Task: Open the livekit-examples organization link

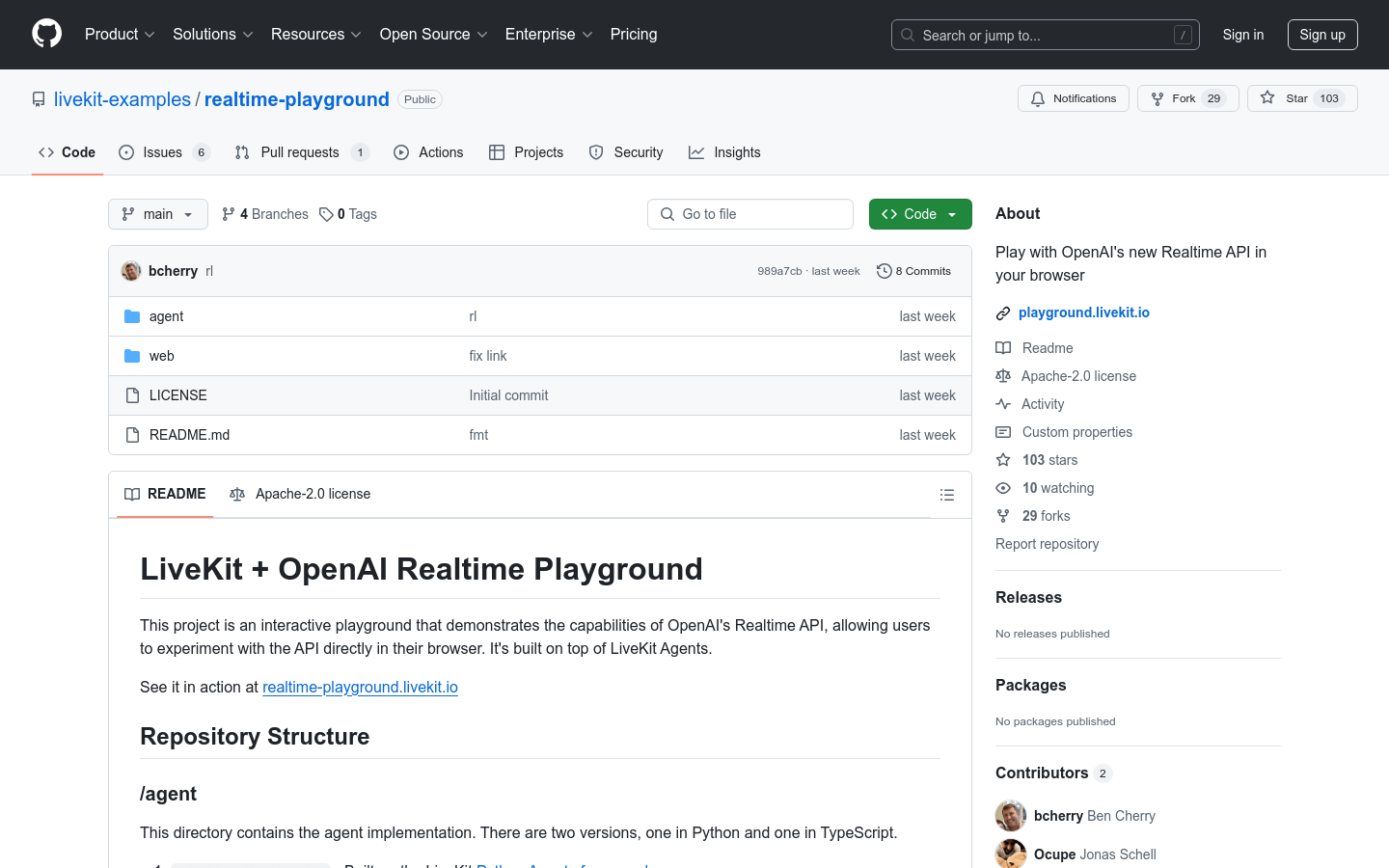Action: click(123, 99)
